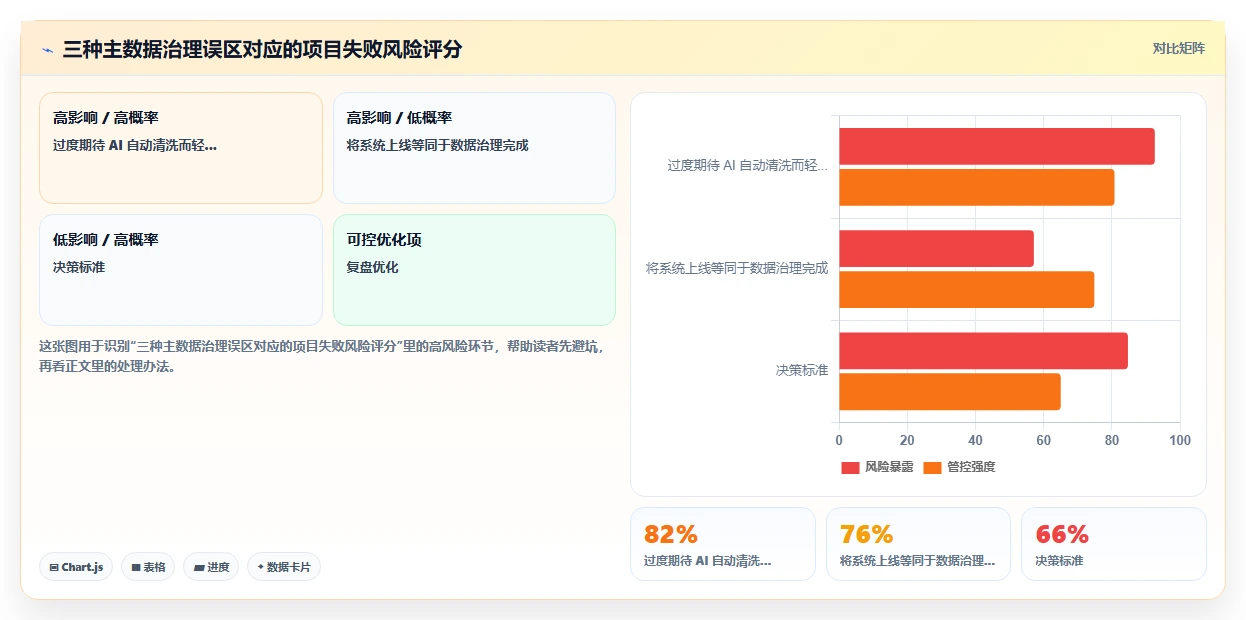The image size is (1246, 620).
Task: Click the axis label 过度期待 AI 自动清洗而轻...
Action: click(x=748, y=166)
